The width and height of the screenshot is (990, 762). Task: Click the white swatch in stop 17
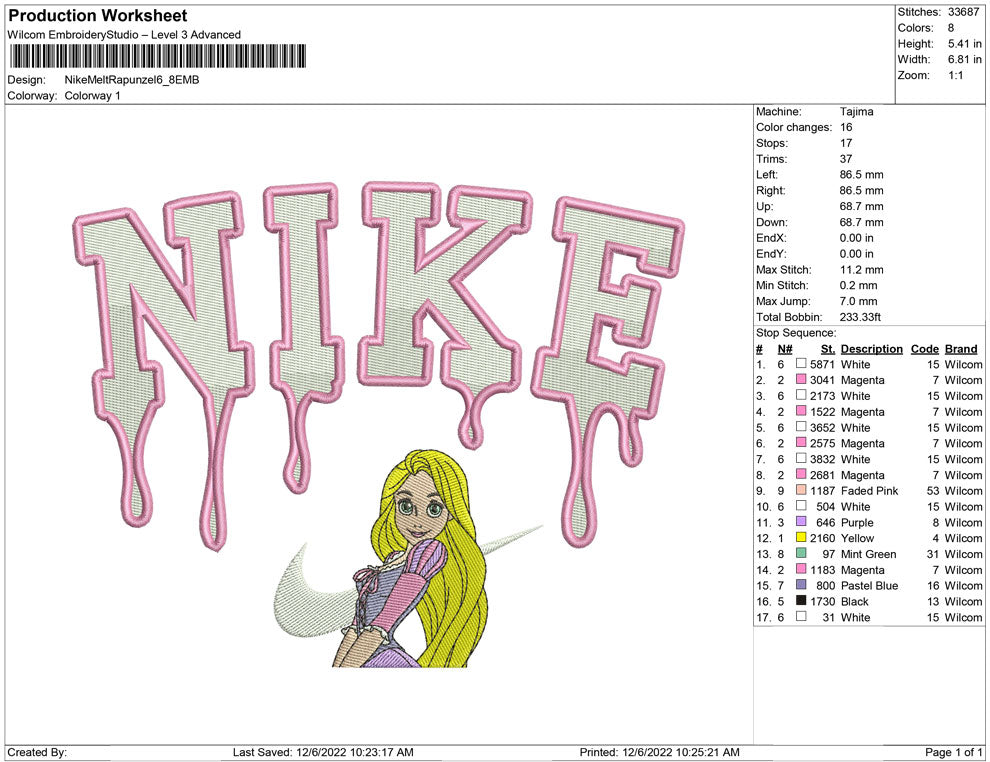[801, 616]
